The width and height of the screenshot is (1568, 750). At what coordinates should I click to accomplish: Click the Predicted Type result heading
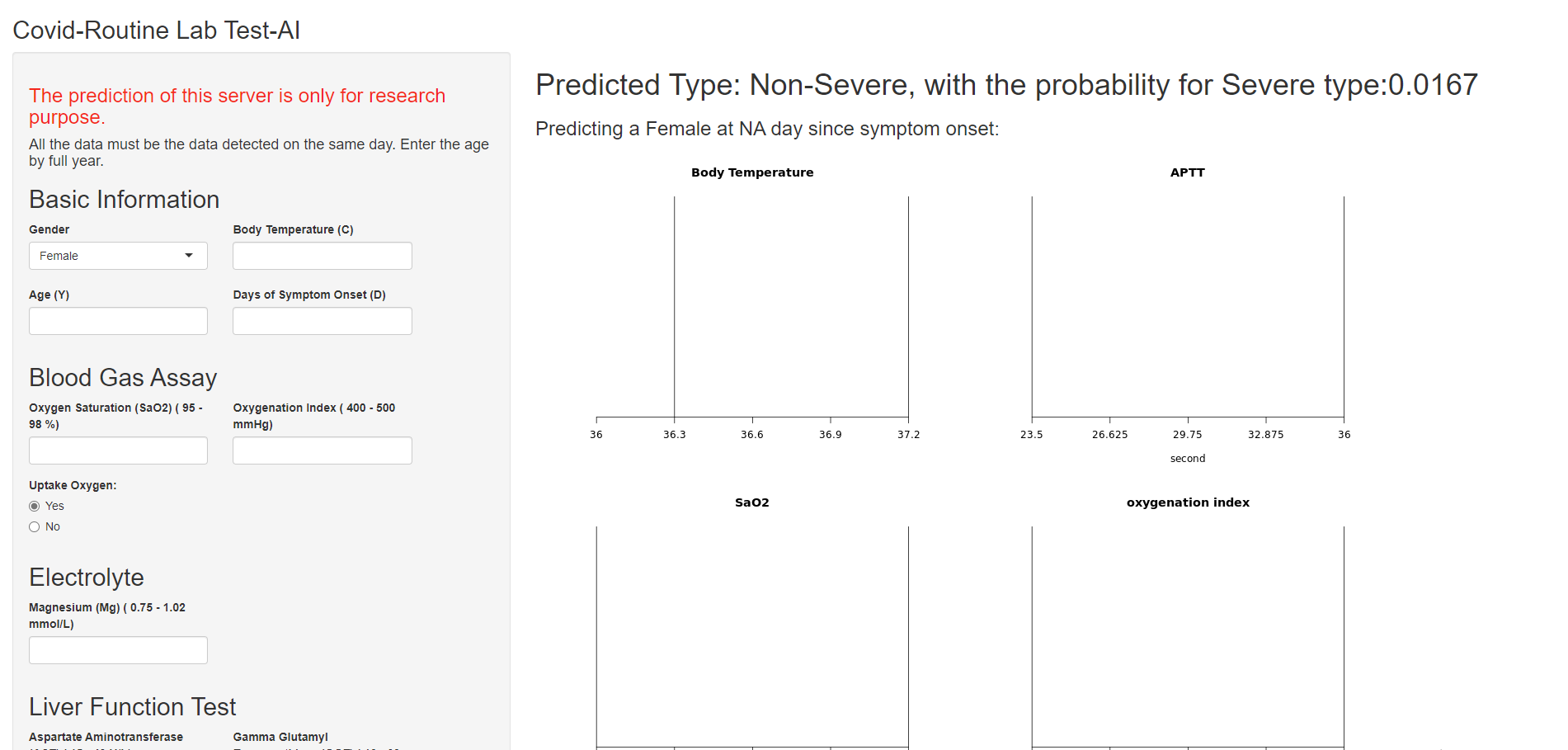pyautogui.click(x=1005, y=85)
